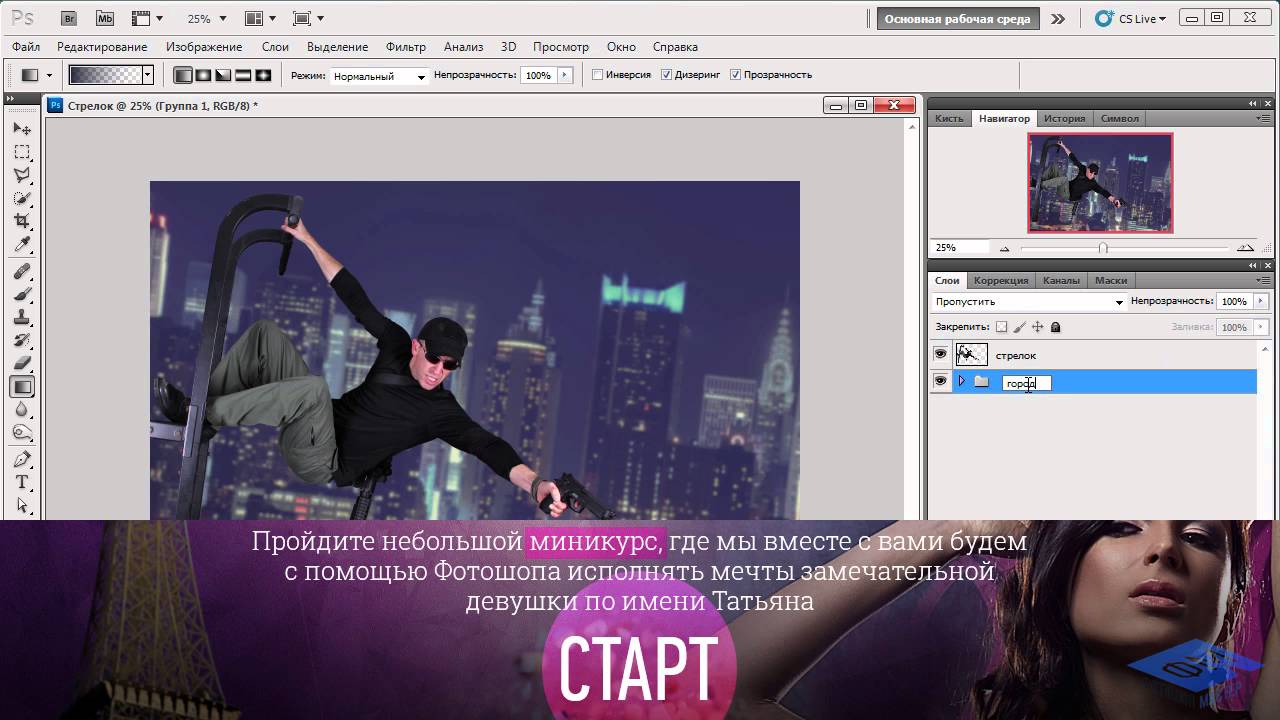
Task: Click the navigator zoom in icon
Action: coord(1245,248)
